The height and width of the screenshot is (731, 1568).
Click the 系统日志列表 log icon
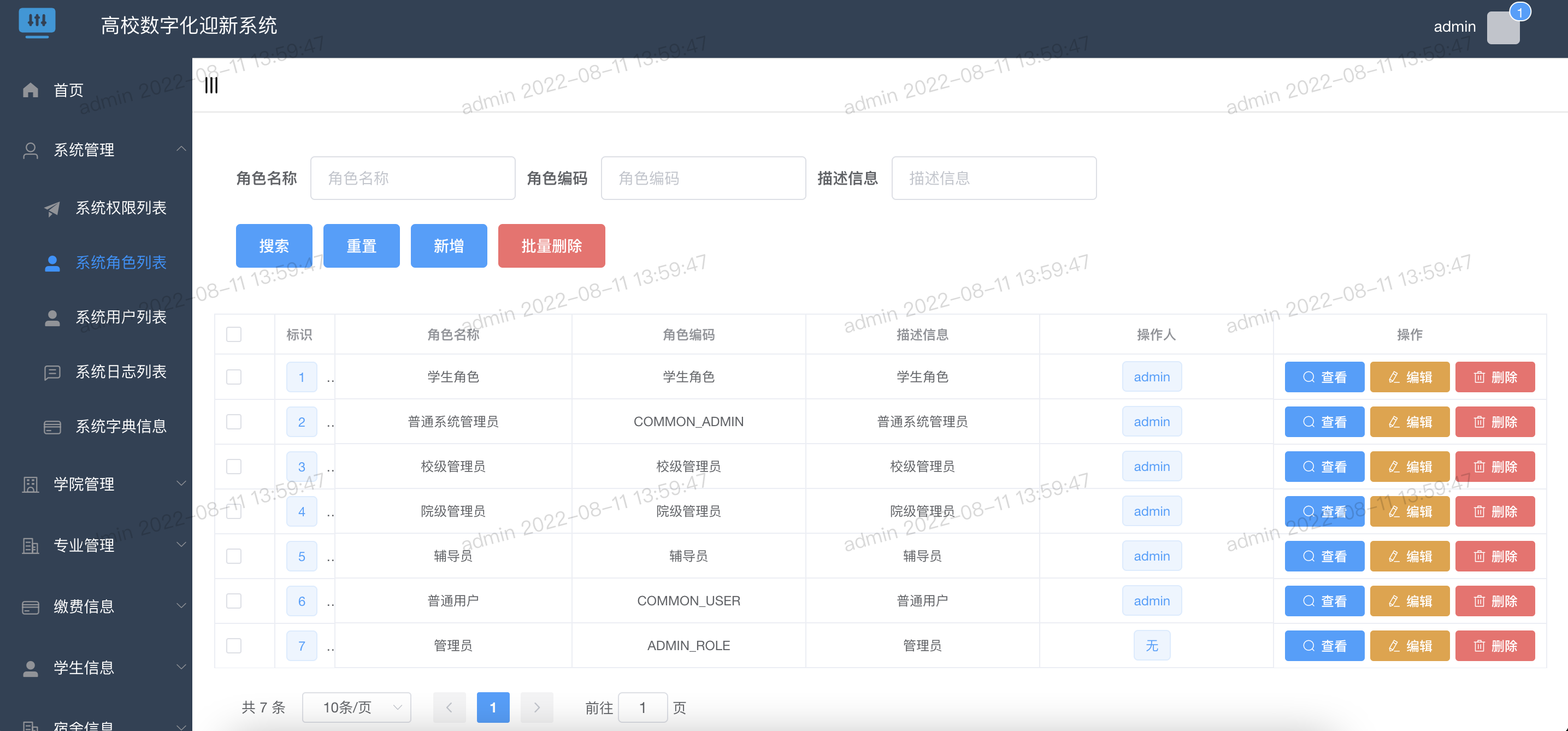coord(52,372)
